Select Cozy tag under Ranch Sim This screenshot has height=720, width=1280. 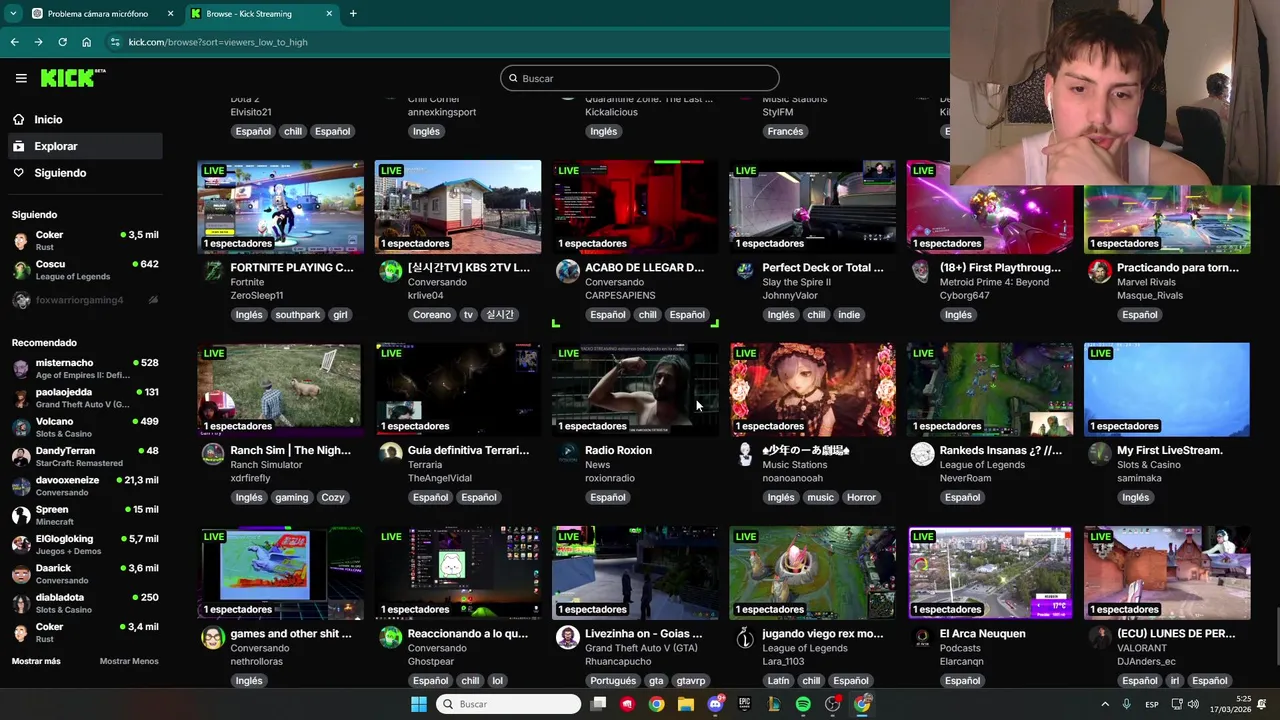coord(333,497)
